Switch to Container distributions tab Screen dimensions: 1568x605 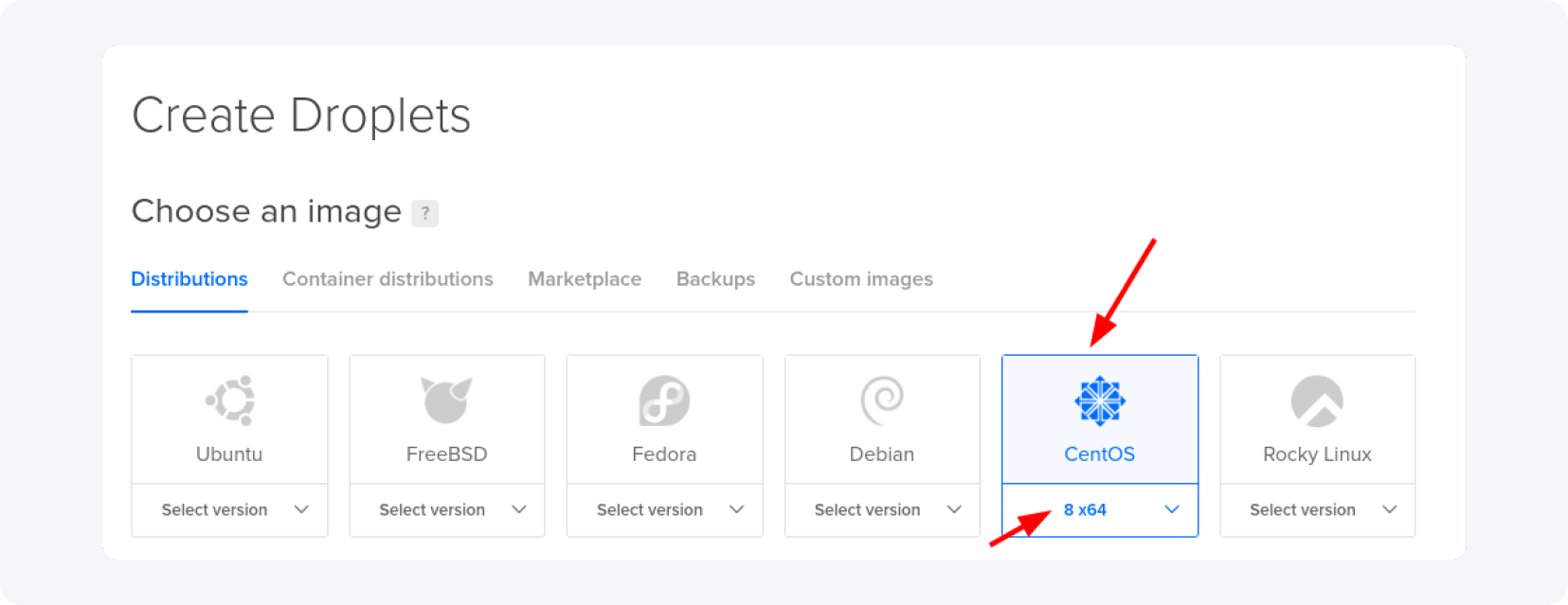(x=387, y=279)
